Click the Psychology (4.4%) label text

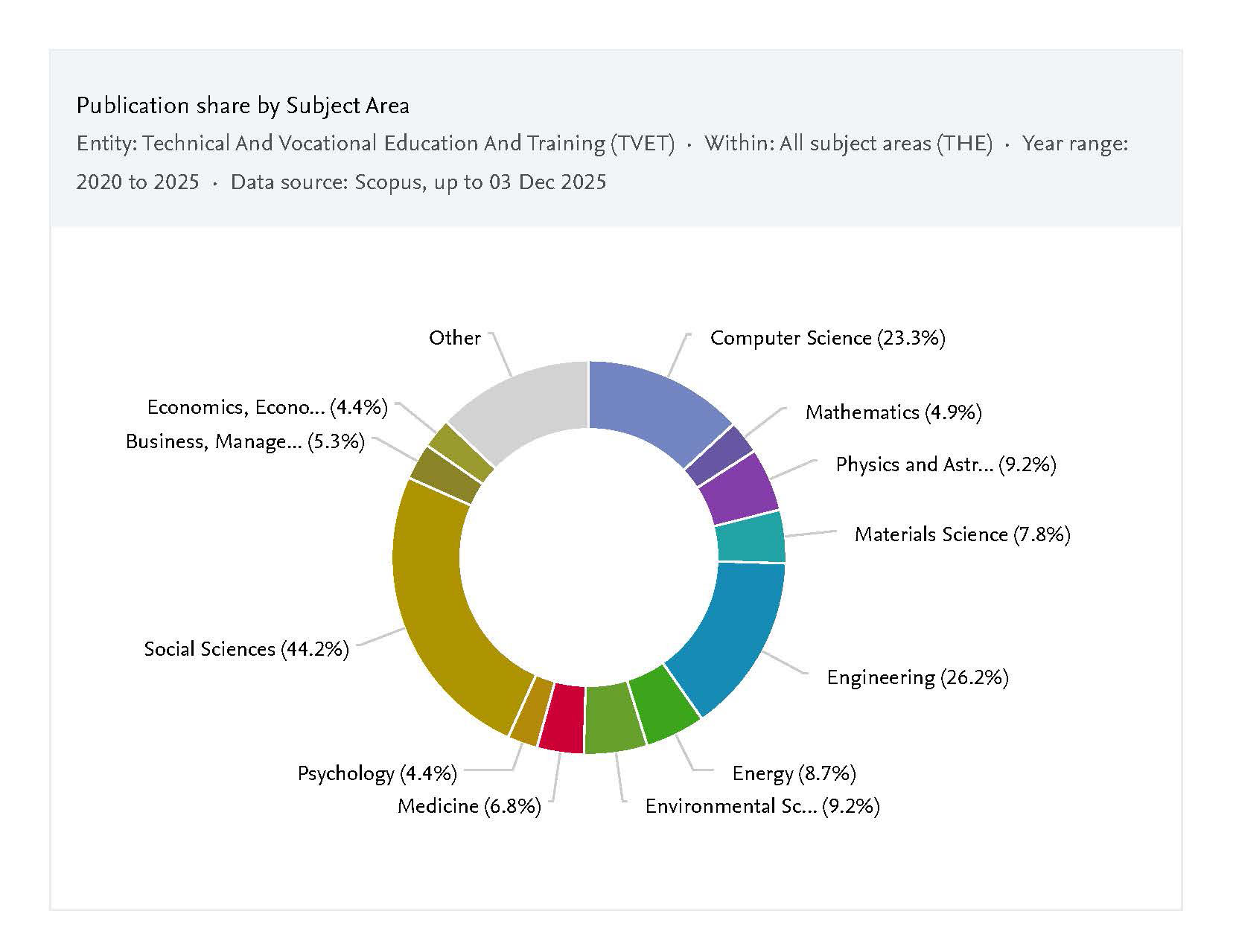pos(377,773)
